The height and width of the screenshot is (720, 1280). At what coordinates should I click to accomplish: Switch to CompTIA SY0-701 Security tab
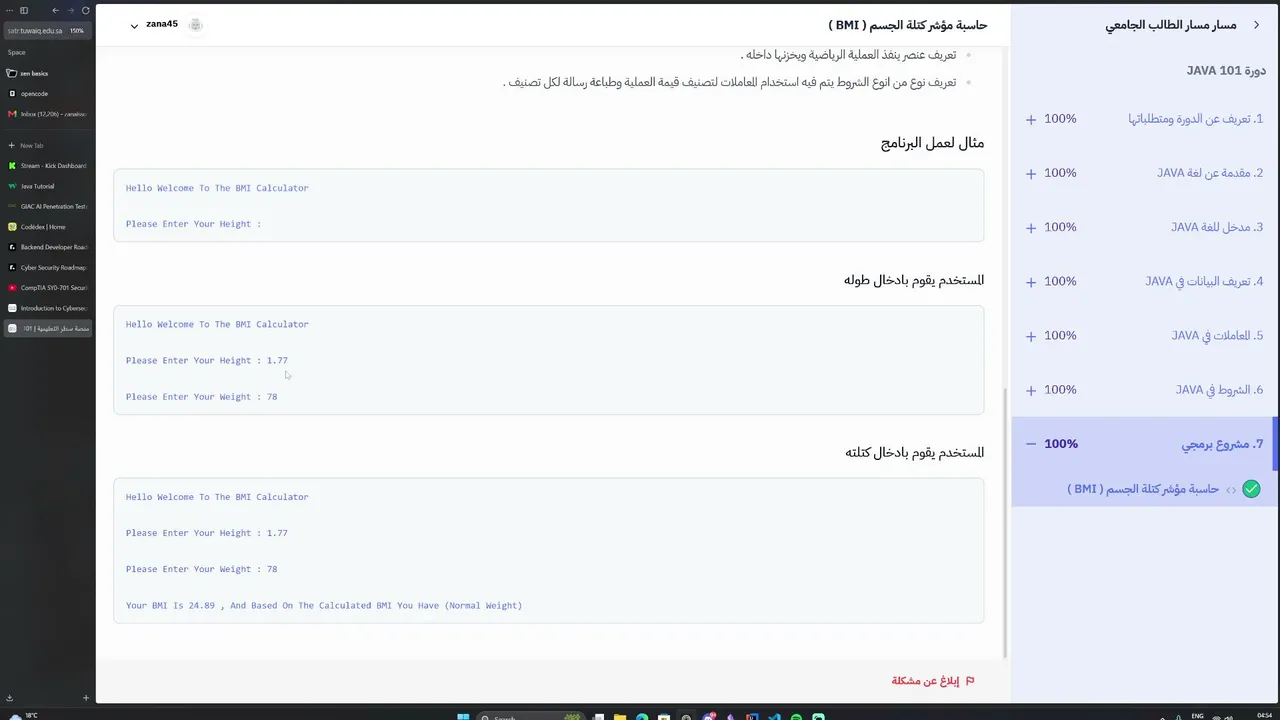(x=48, y=288)
